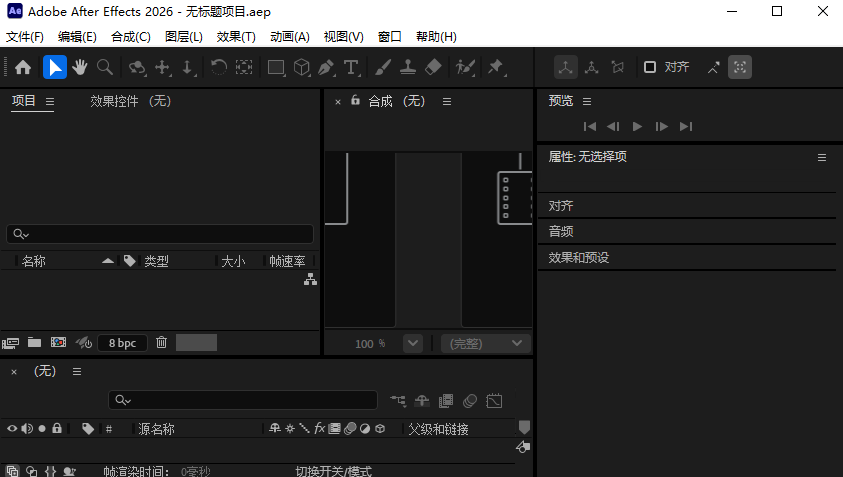Click the 8 bpc color depth button
Image resolution: width=843 pixels, height=477 pixels.
click(x=122, y=343)
